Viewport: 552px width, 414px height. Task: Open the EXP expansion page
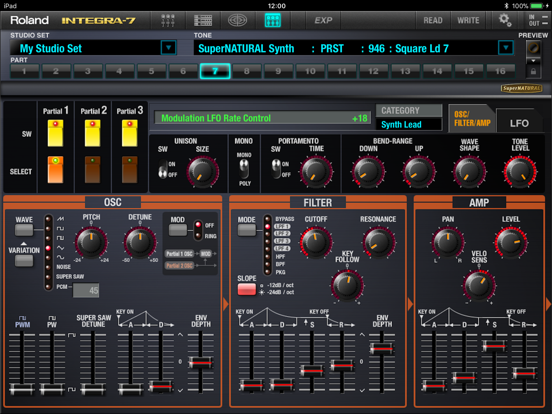[x=323, y=20]
